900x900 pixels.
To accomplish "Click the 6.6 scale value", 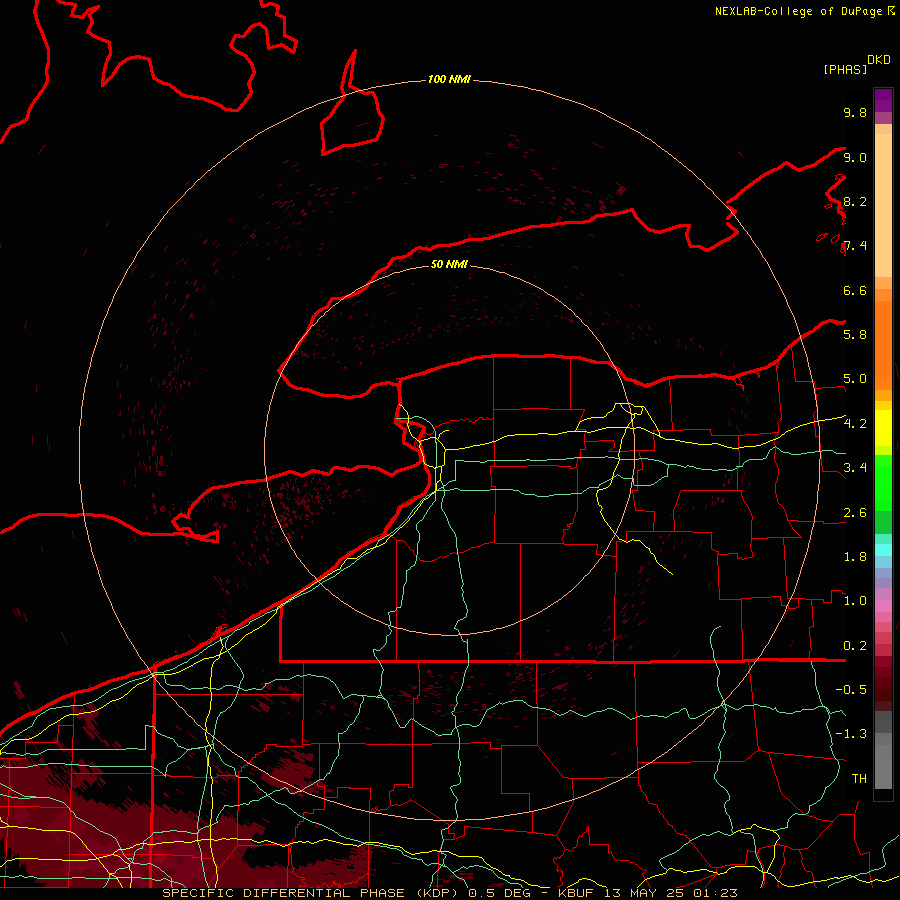I will coord(855,290).
